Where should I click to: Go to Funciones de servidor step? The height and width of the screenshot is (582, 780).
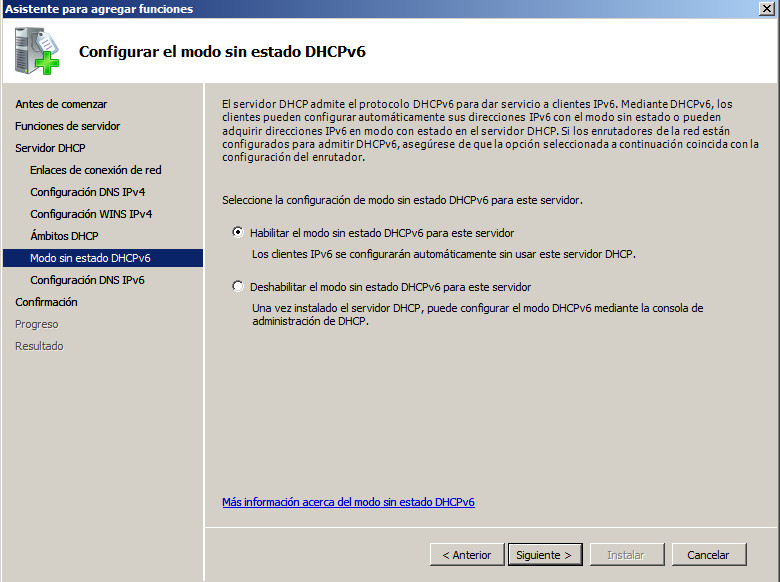click(x=67, y=126)
